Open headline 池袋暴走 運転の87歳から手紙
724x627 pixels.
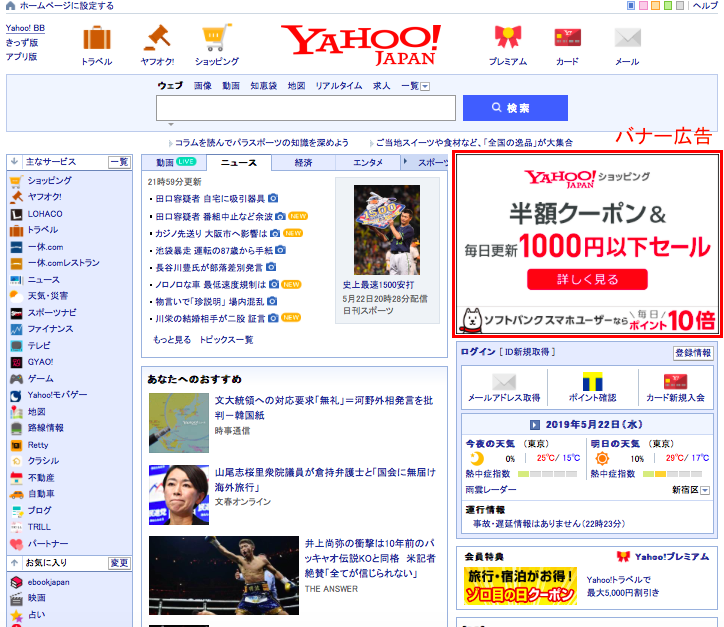pos(214,251)
